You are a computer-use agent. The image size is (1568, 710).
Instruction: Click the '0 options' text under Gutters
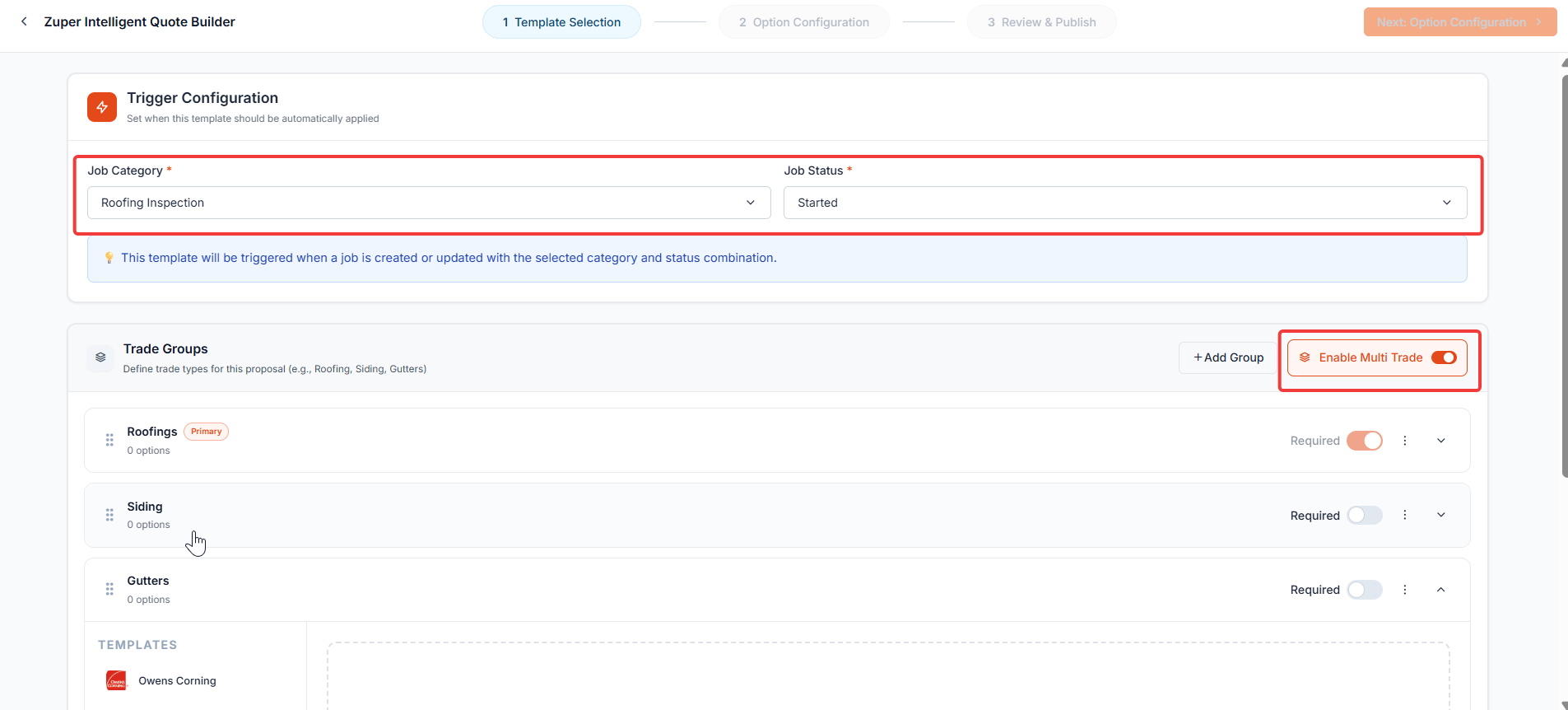coord(149,600)
